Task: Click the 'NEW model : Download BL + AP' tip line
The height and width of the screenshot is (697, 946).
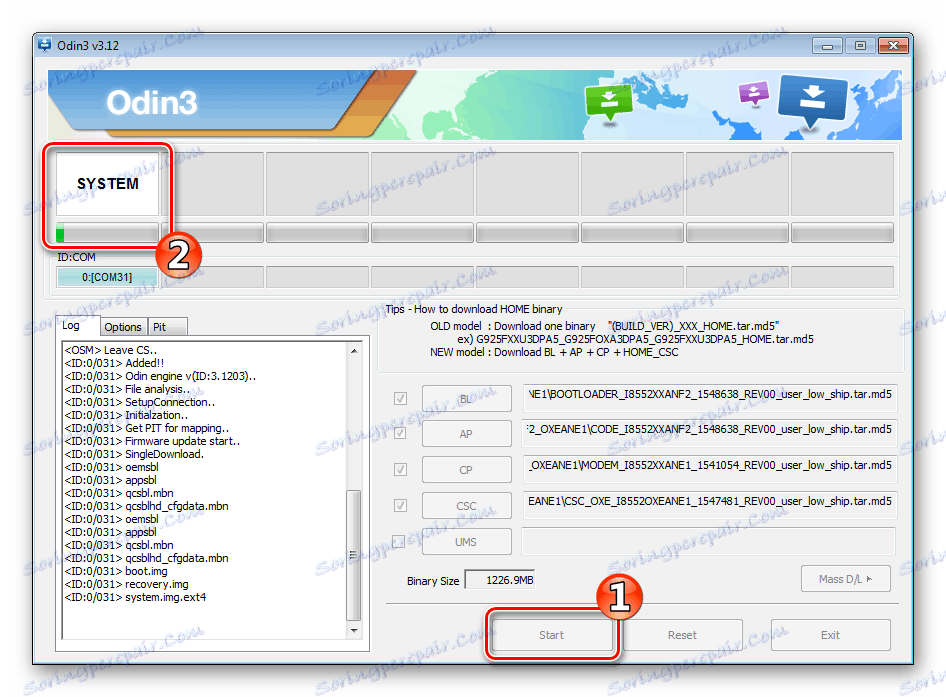Action: 554,352
